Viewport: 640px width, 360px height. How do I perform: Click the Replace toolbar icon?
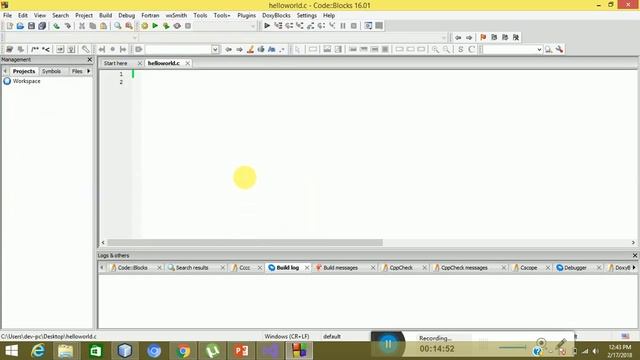(129, 26)
